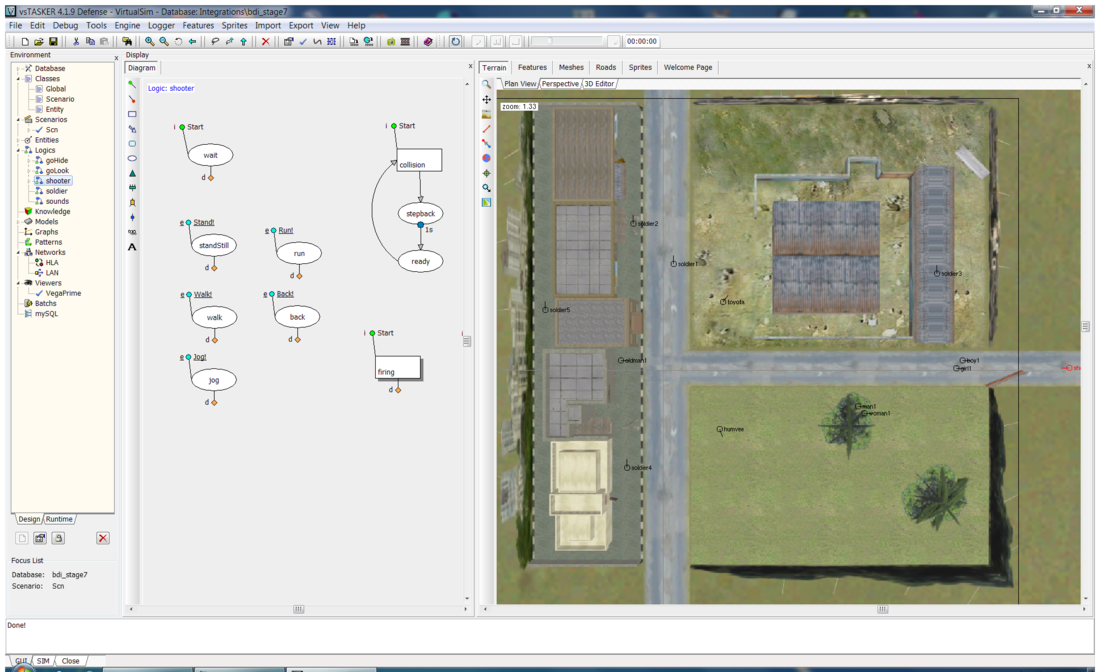Click the magnifier icon in terrain toolbar
Viewport: 1100px width, 672px height.
(487, 85)
